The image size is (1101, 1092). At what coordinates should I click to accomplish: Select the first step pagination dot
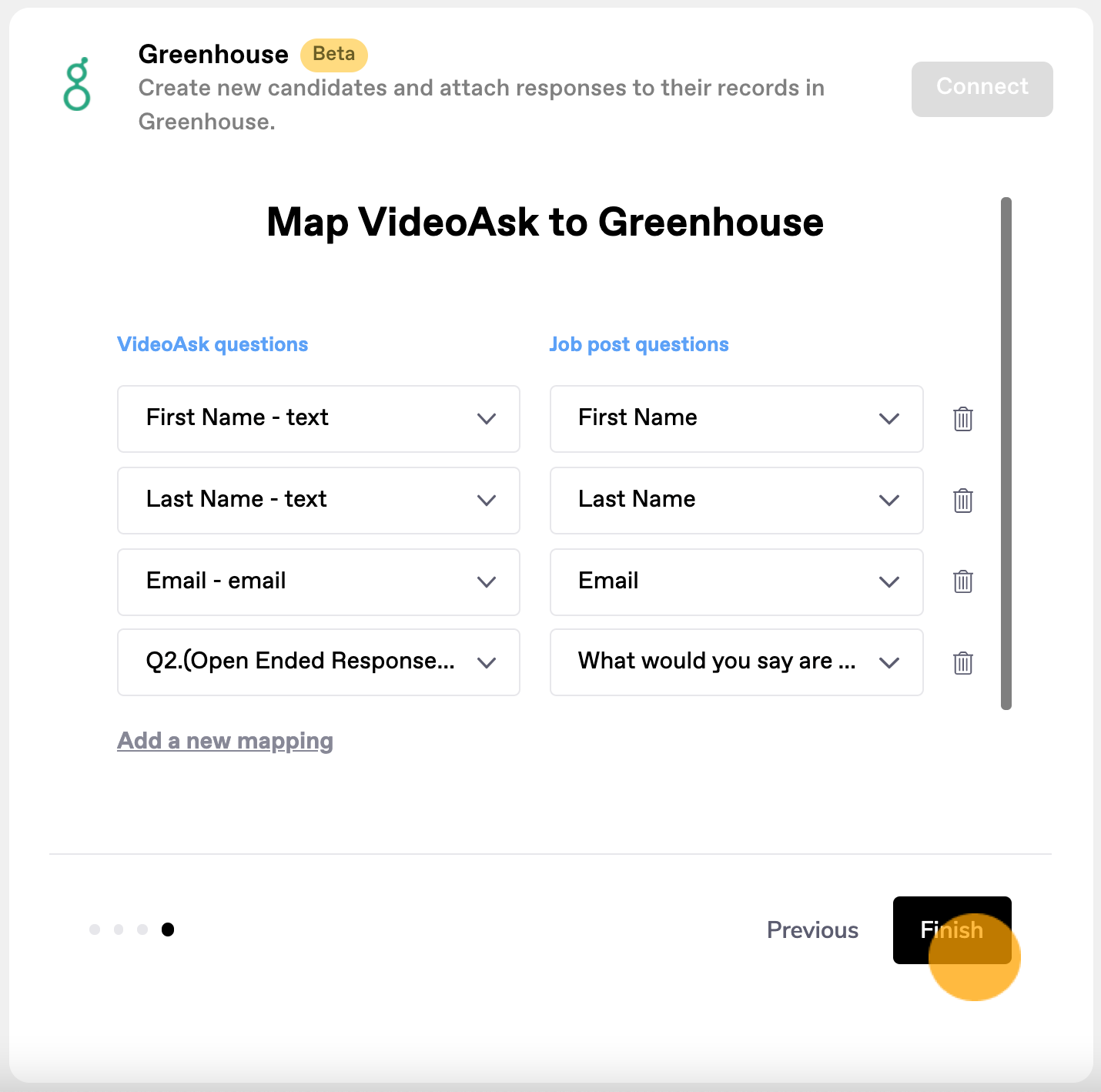[95, 930]
